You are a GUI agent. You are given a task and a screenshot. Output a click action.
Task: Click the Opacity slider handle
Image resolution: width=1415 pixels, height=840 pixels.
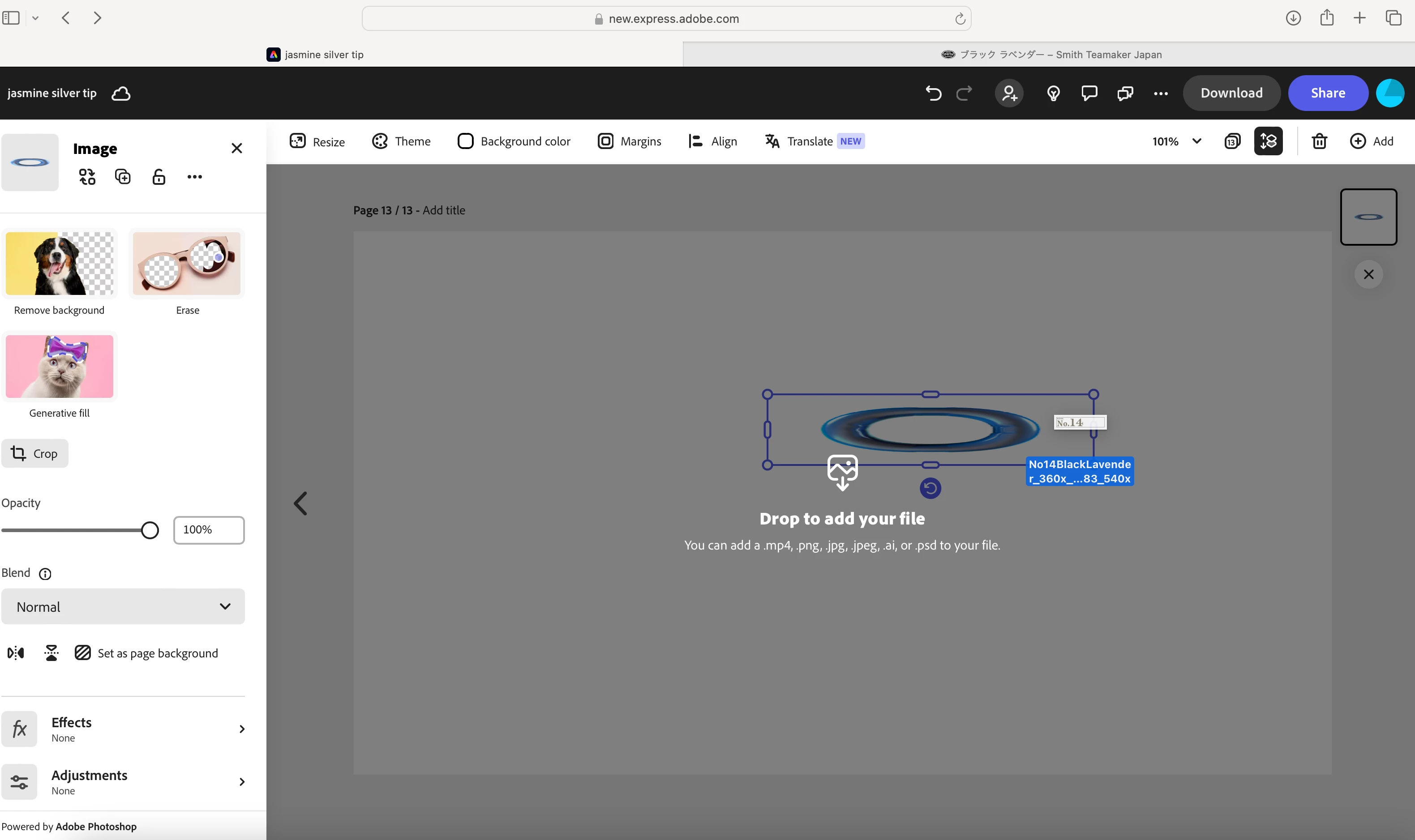(x=150, y=530)
